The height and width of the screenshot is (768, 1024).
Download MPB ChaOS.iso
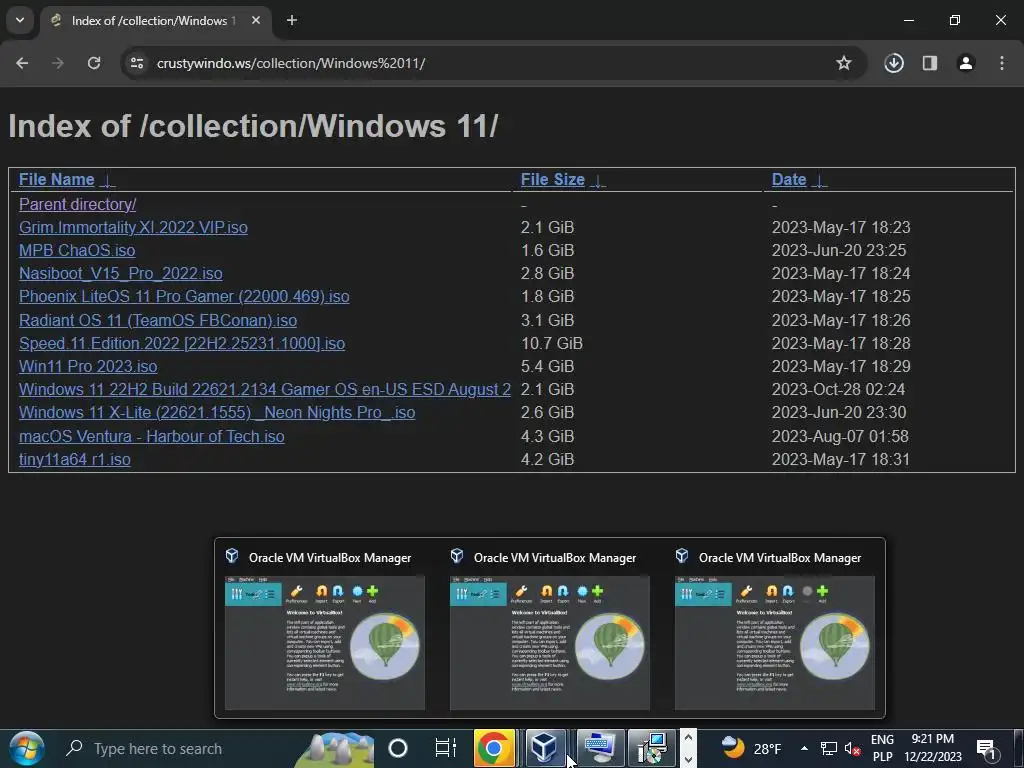pyautogui.click(x=77, y=250)
